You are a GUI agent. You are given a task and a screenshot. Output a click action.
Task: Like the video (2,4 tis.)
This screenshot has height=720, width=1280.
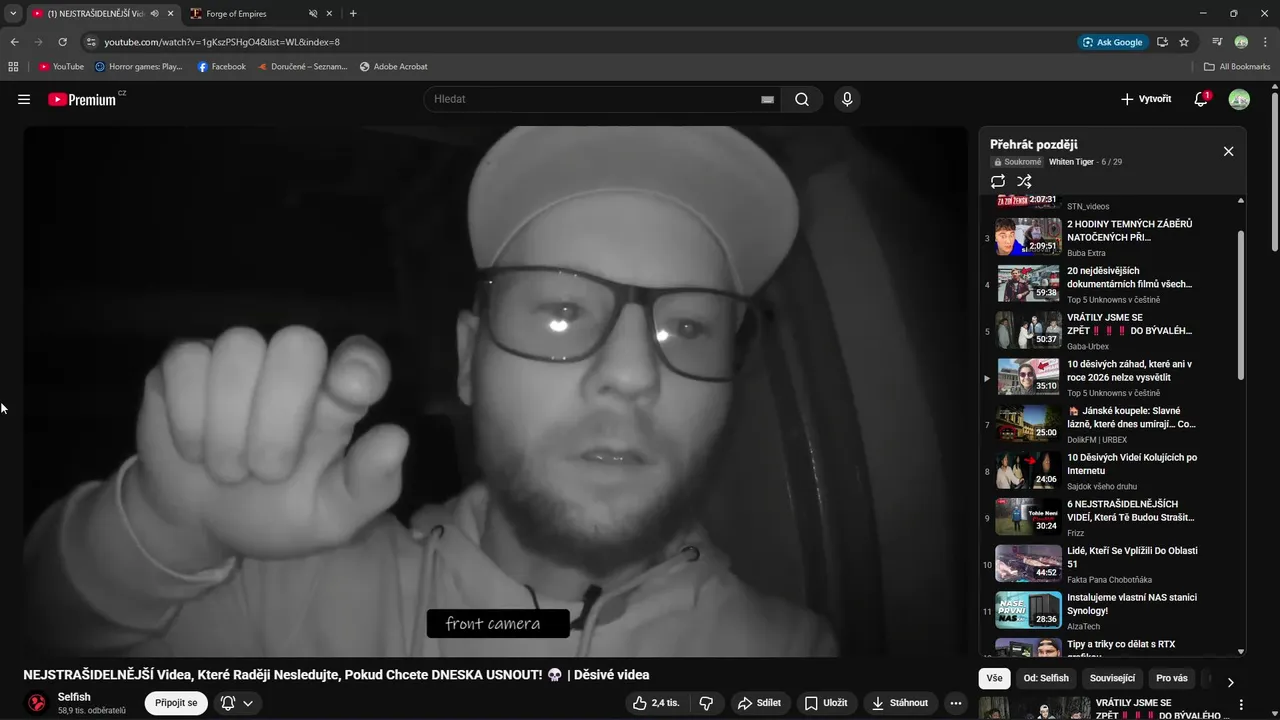pyautogui.click(x=655, y=703)
